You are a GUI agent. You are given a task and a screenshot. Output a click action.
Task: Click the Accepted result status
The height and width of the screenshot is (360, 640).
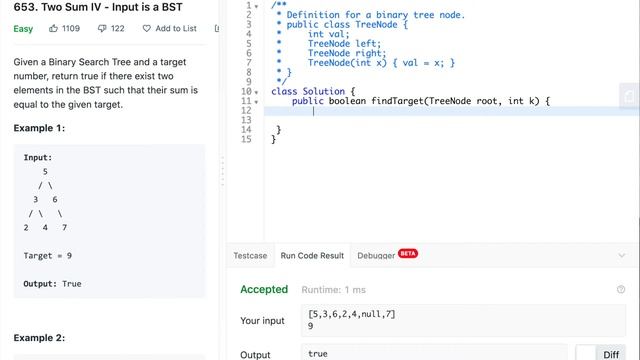pyautogui.click(x=264, y=289)
